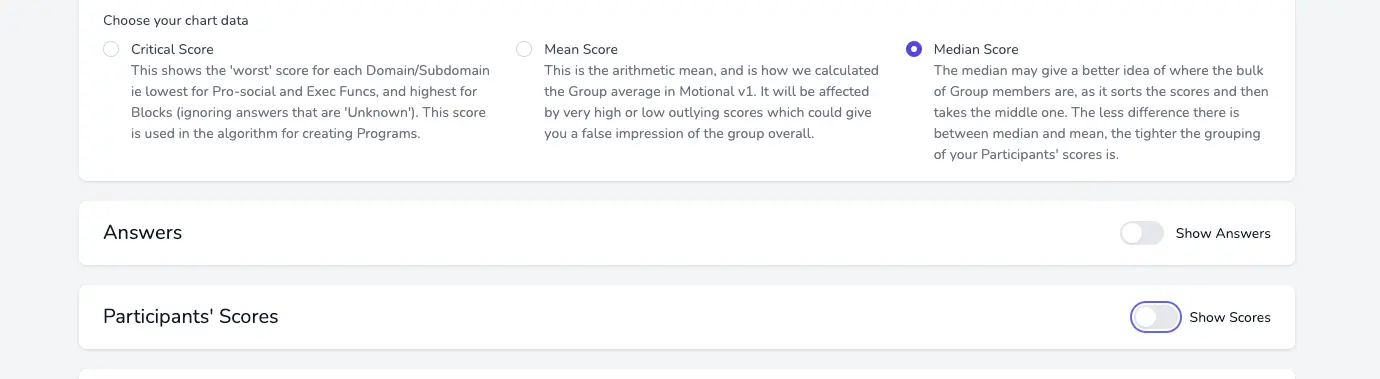Click empty middle area of Participants' Scores card

click(x=700, y=317)
